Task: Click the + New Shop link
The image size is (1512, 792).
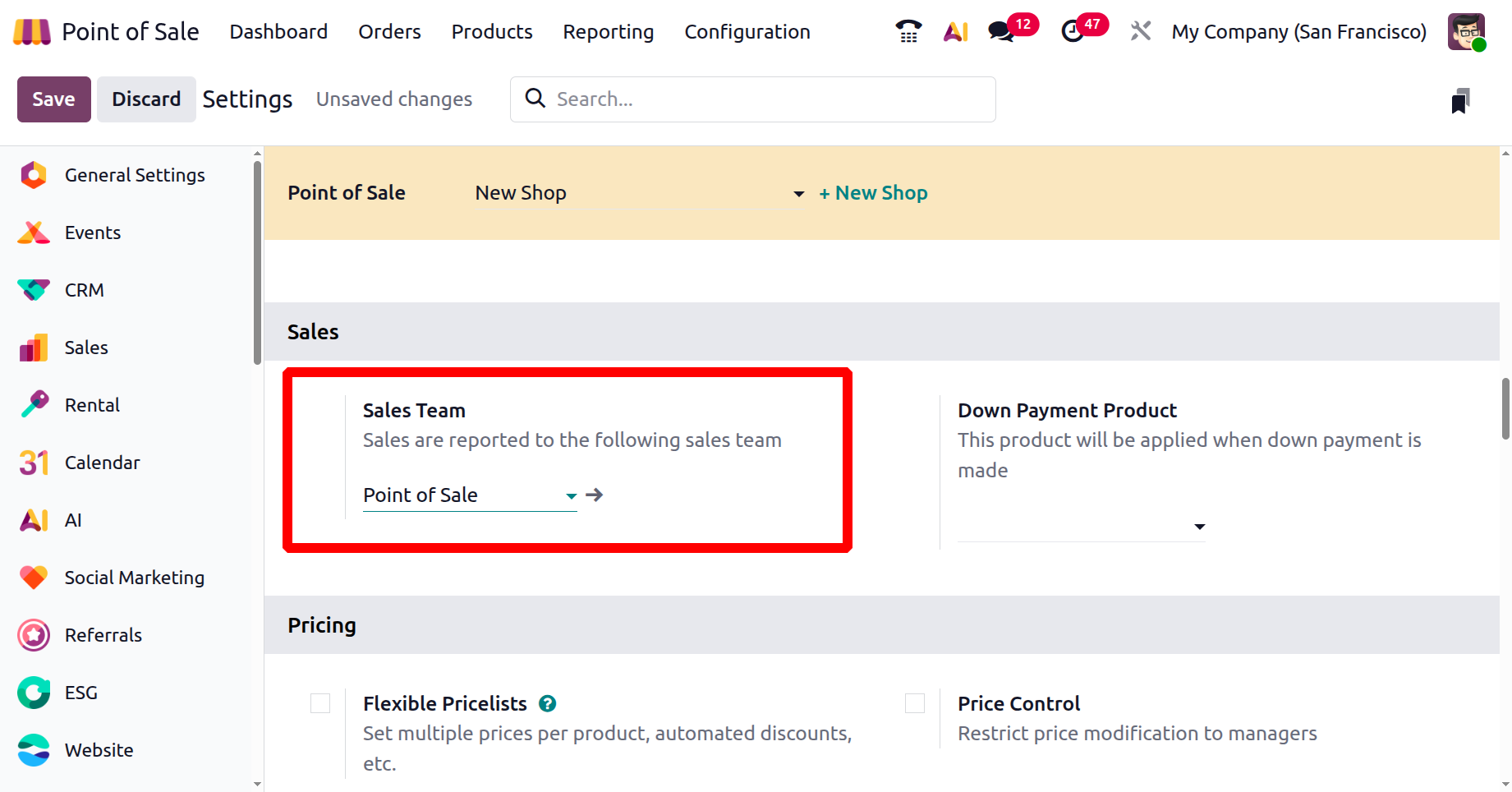Action: click(873, 193)
